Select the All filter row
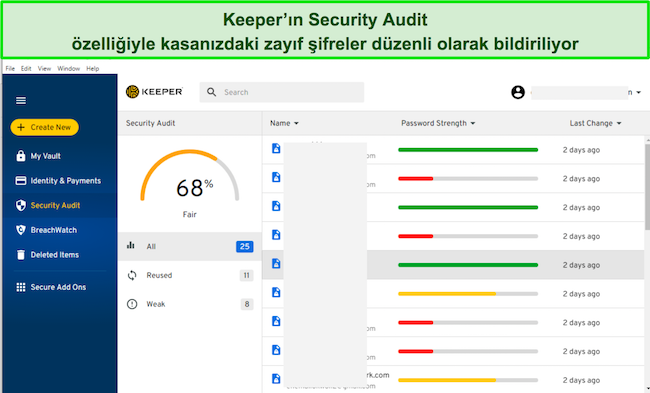The image size is (650, 393). 190,246
